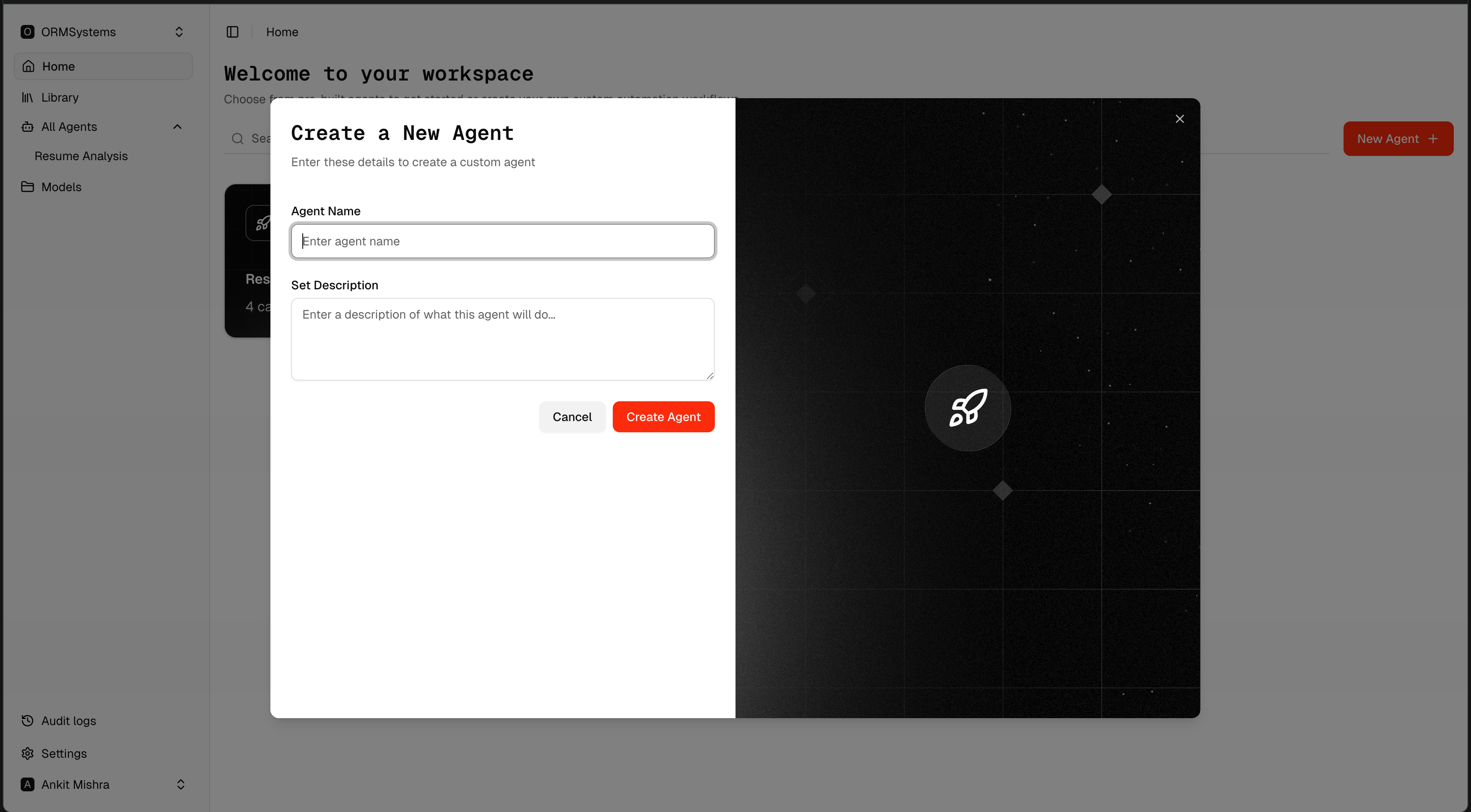Click the Models folder icon

pos(28,187)
